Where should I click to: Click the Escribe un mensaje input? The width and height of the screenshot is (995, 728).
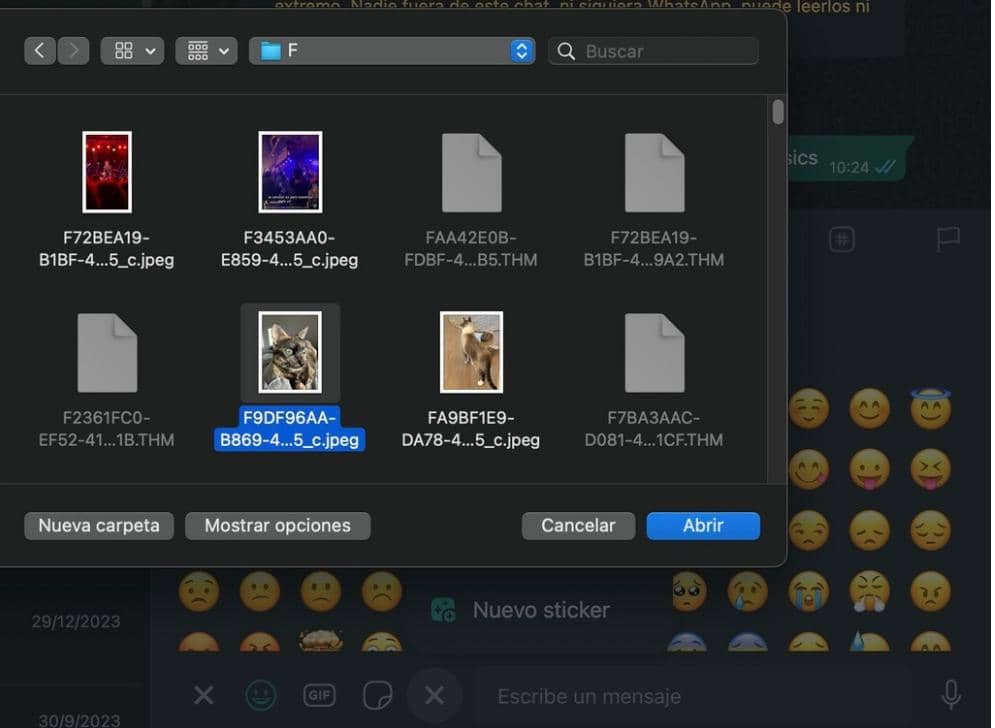(695, 696)
